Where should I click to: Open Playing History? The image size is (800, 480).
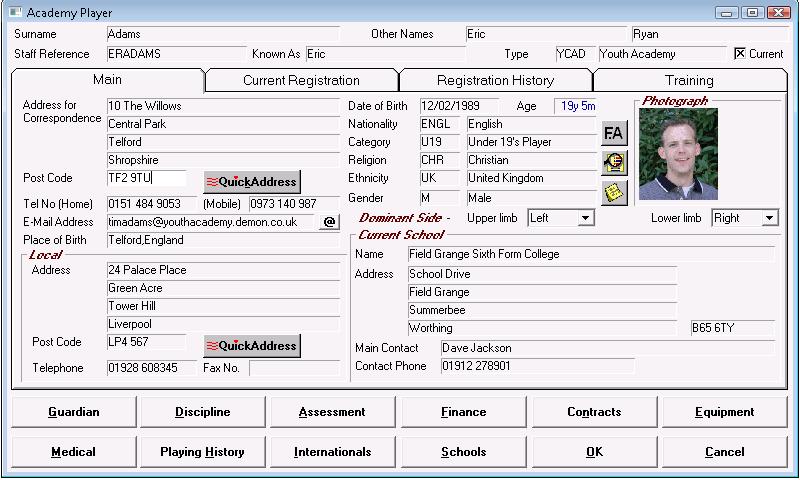pos(203,452)
